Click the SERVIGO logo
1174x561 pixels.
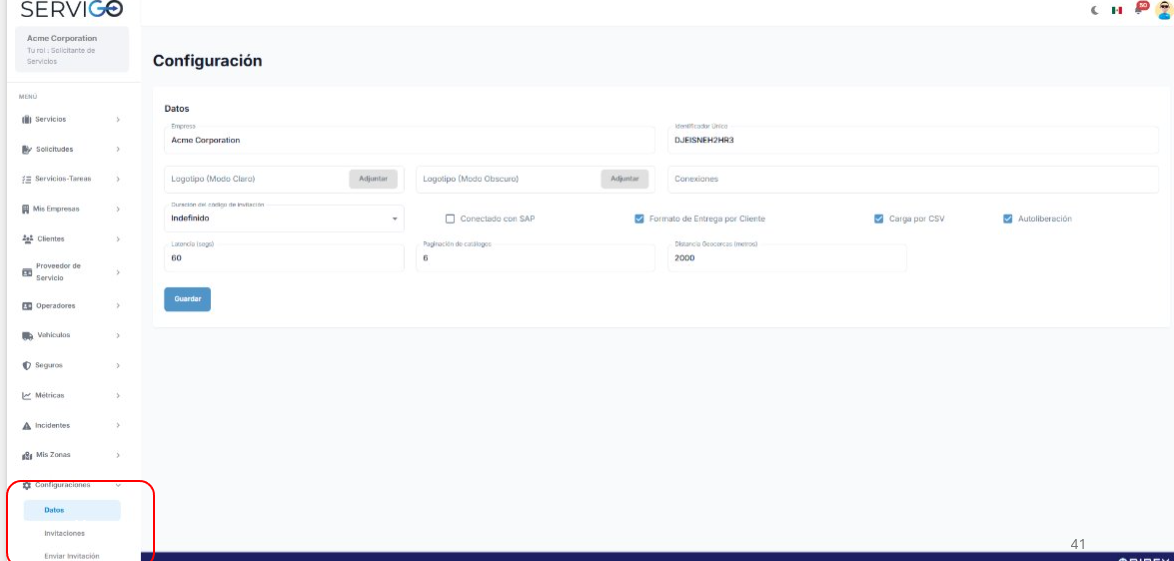click(72, 9)
